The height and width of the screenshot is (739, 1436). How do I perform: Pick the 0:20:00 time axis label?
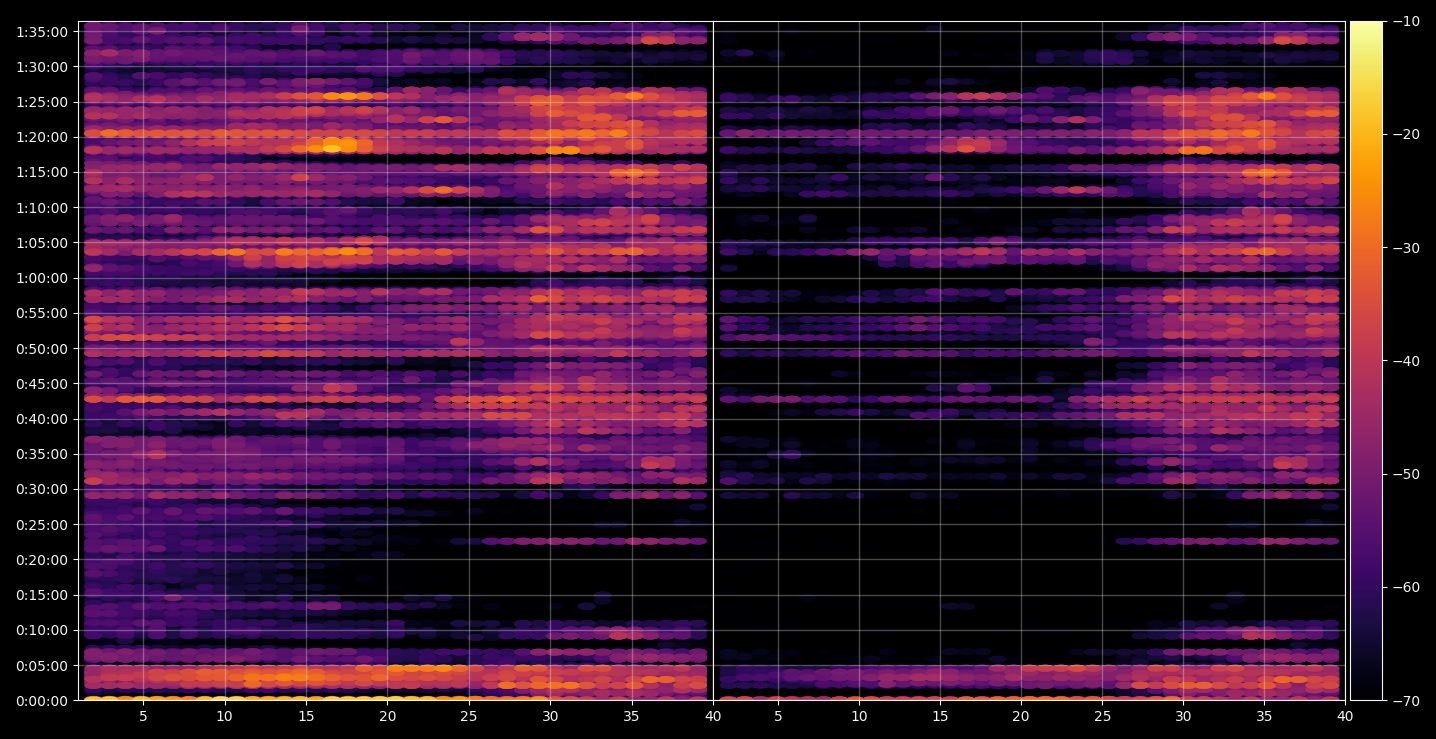41,560
